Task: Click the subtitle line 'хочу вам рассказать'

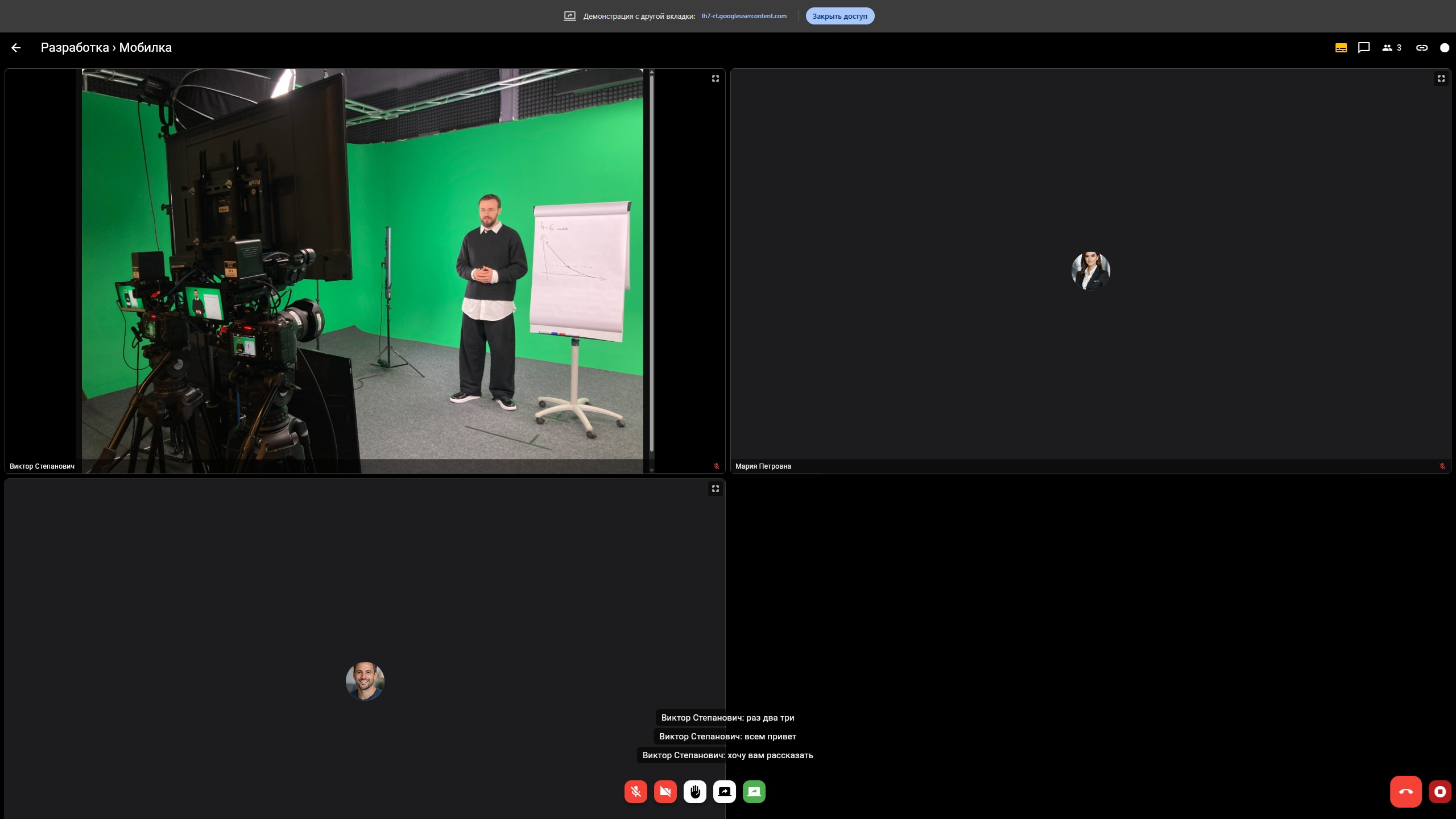Action: click(x=727, y=755)
